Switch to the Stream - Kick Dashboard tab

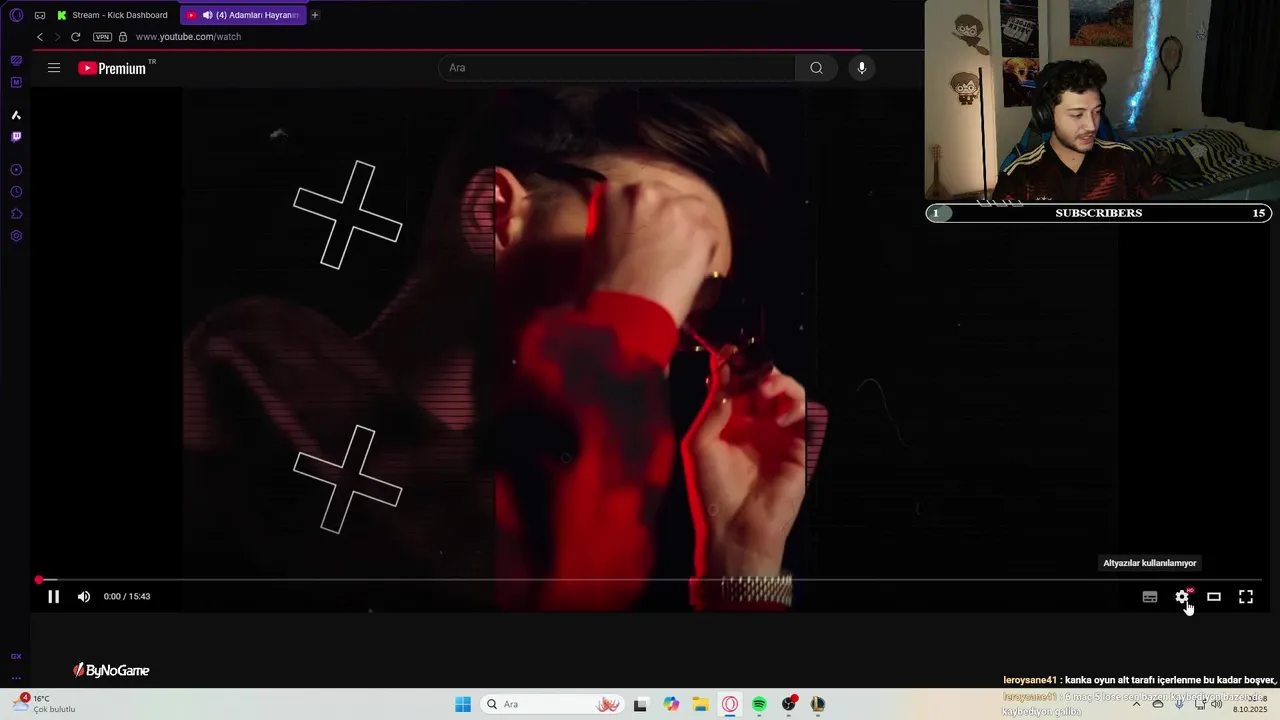pos(113,15)
